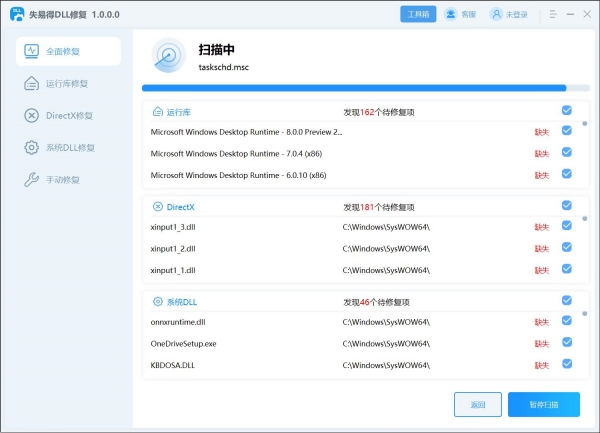Select the KBDOSA.DLL file name
The image size is (600, 433).
tap(173, 365)
